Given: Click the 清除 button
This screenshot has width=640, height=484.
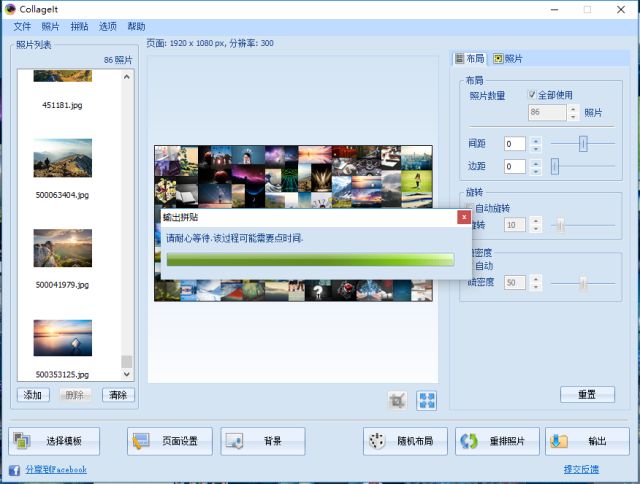Looking at the screenshot, I should [118, 395].
